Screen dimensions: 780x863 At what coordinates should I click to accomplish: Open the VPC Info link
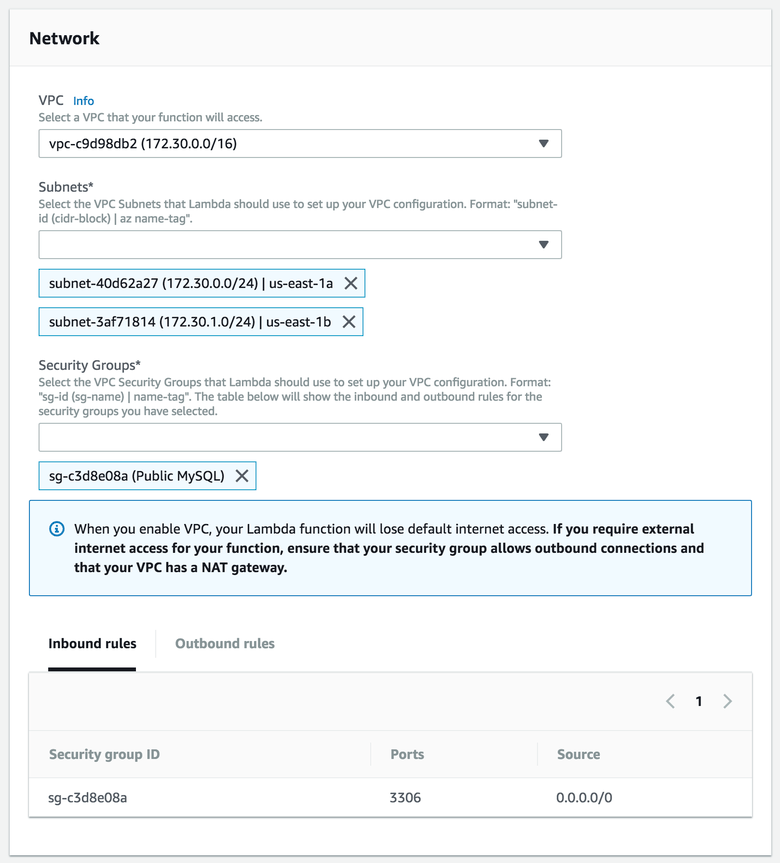tap(84, 101)
